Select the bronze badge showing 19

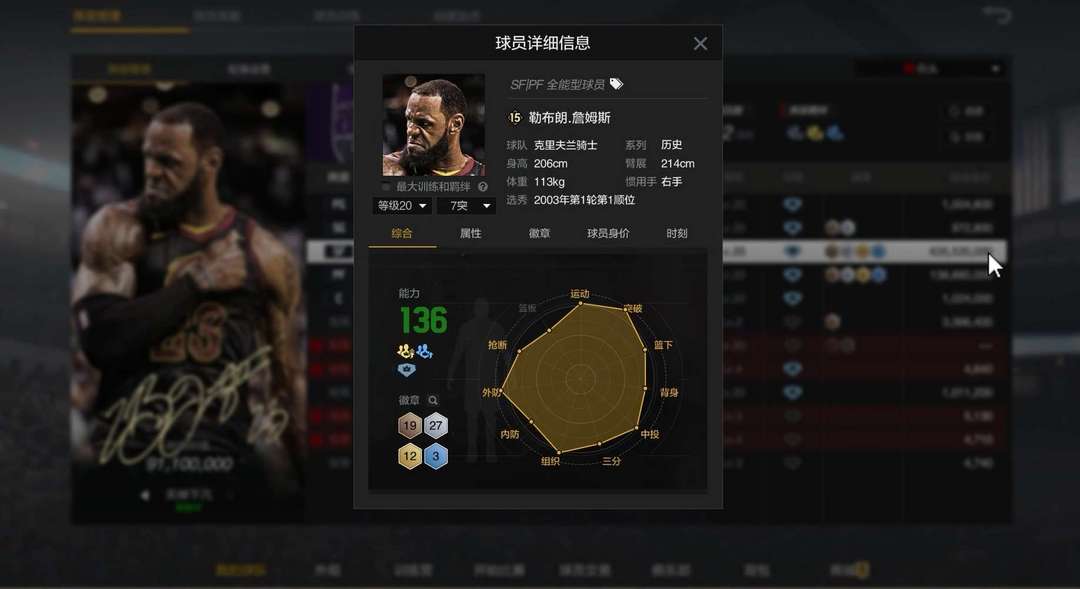click(x=410, y=426)
